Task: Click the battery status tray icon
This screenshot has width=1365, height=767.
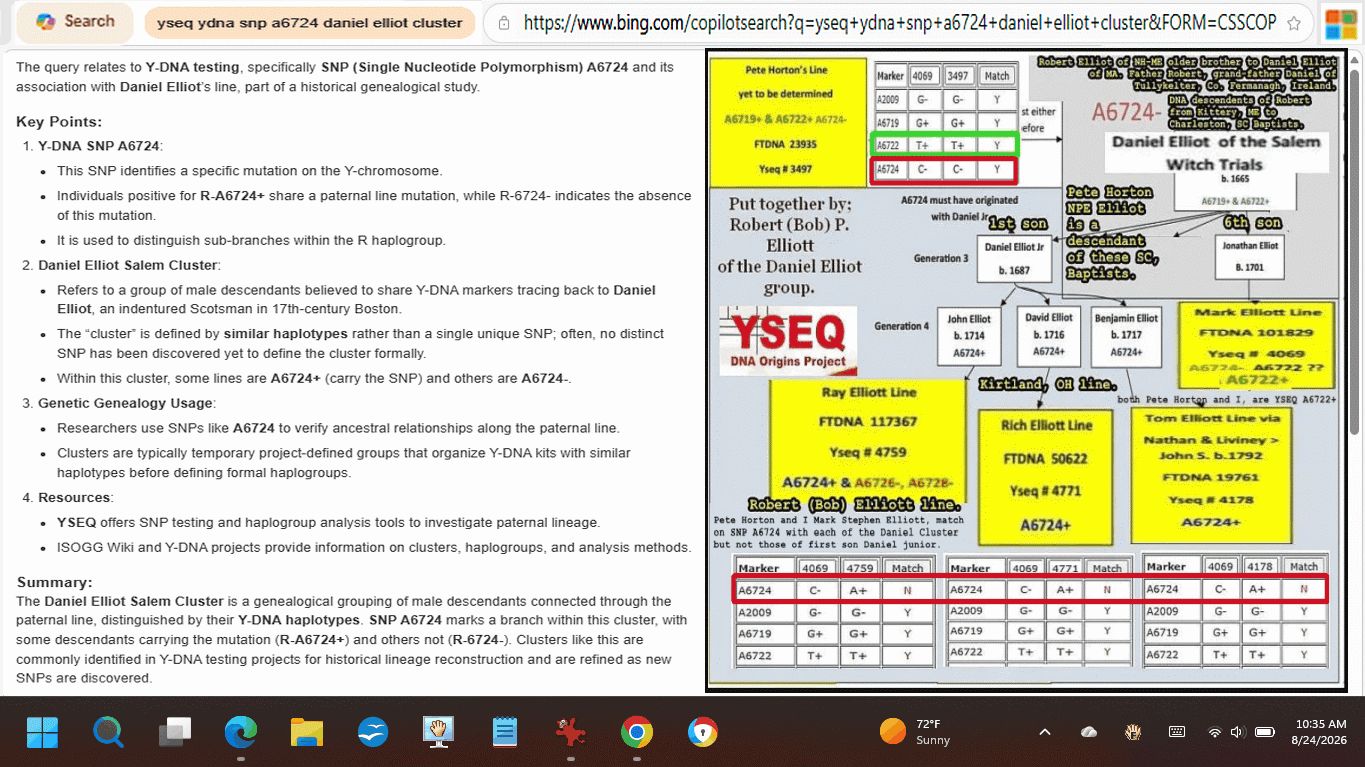Action: pyautogui.click(x=1265, y=732)
